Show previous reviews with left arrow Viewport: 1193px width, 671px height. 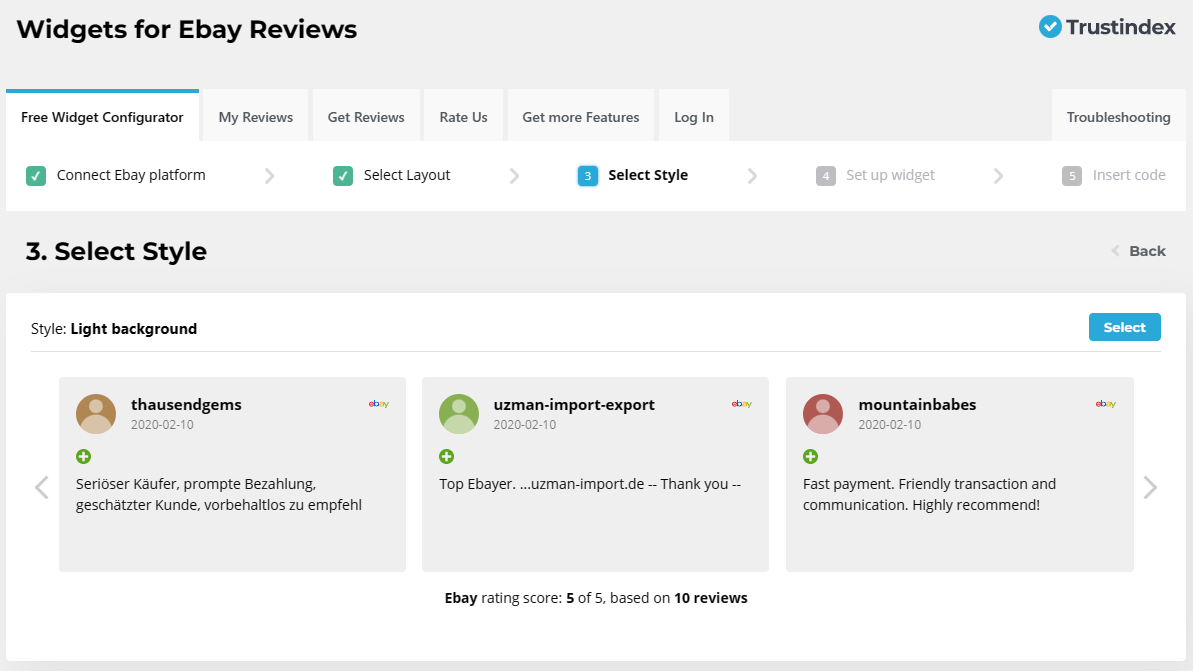(x=42, y=488)
